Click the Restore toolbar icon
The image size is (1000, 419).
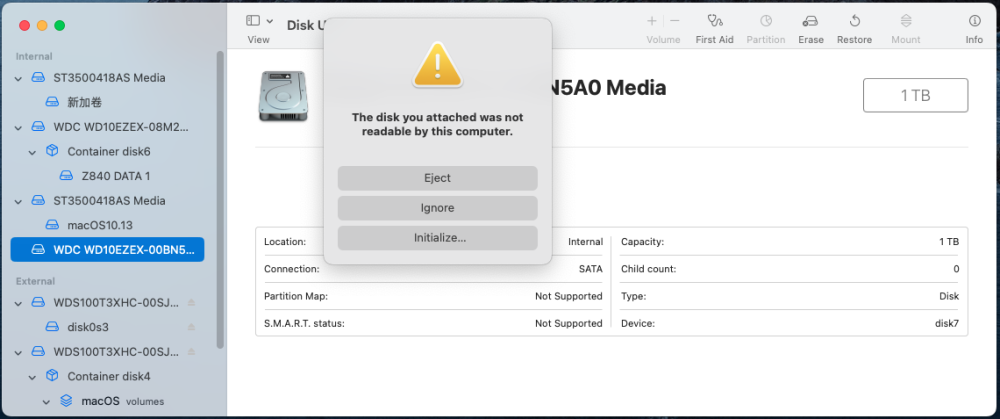click(x=855, y=21)
